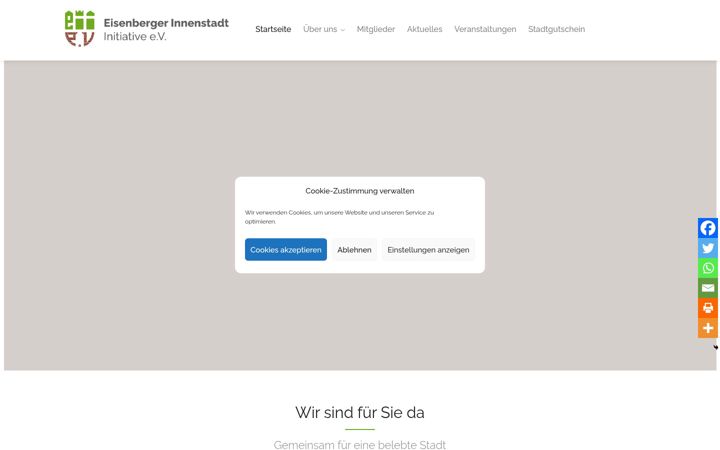Viewport: 720px width, 450px height.
Task: Decline cookies with Ablehnen button
Action: click(x=354, y=249)
